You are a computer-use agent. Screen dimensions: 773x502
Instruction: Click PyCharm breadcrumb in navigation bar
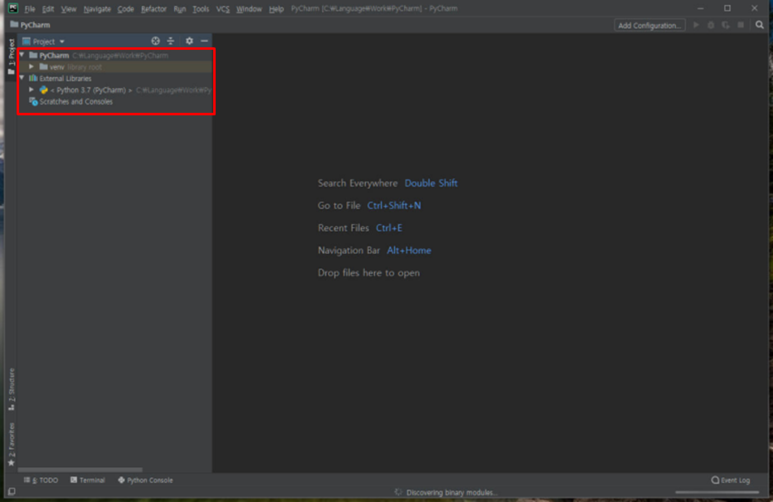coord(30,25)
